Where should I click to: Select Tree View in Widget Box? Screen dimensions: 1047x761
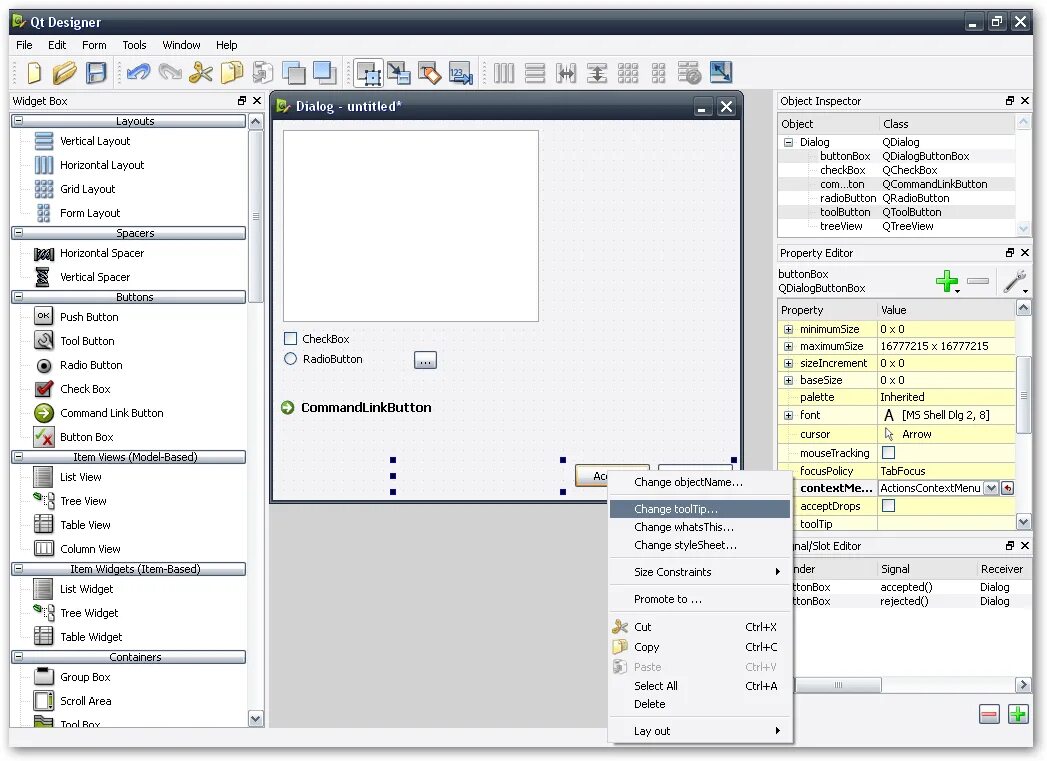83,501
